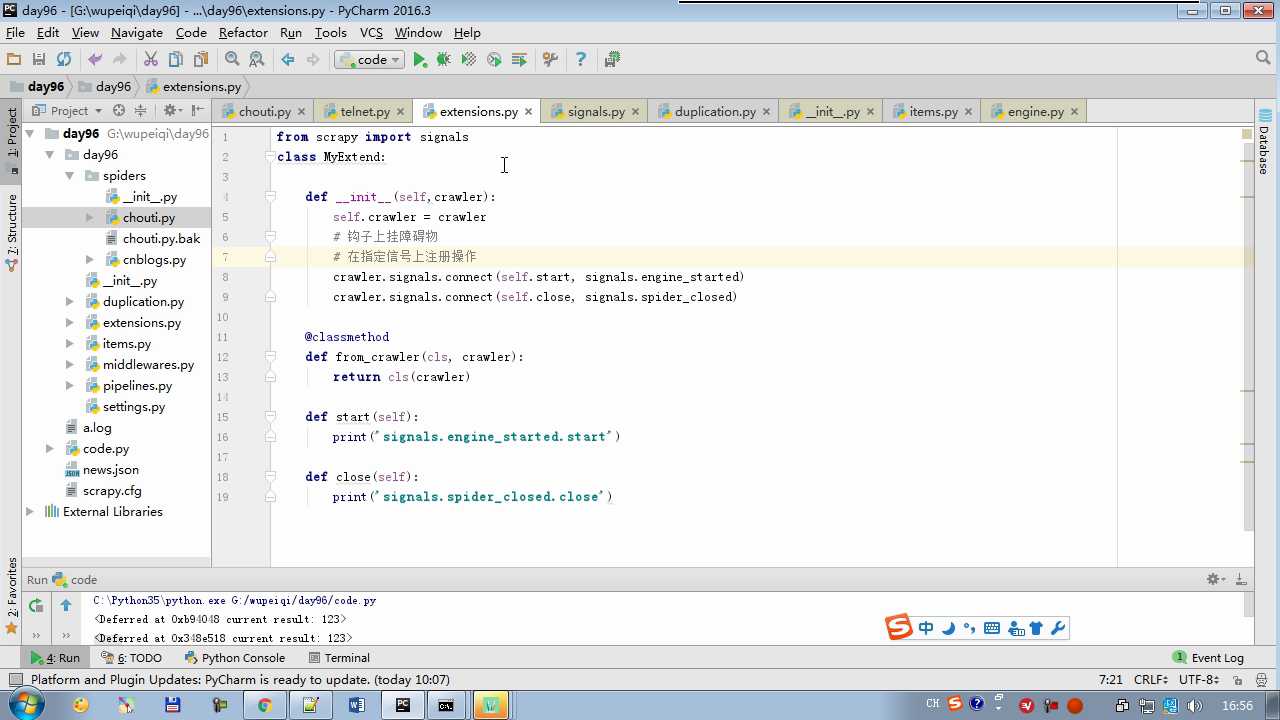Toggle the 2: Favorites side tab
Screen dimensions: 1280x720
click(12, 596)
